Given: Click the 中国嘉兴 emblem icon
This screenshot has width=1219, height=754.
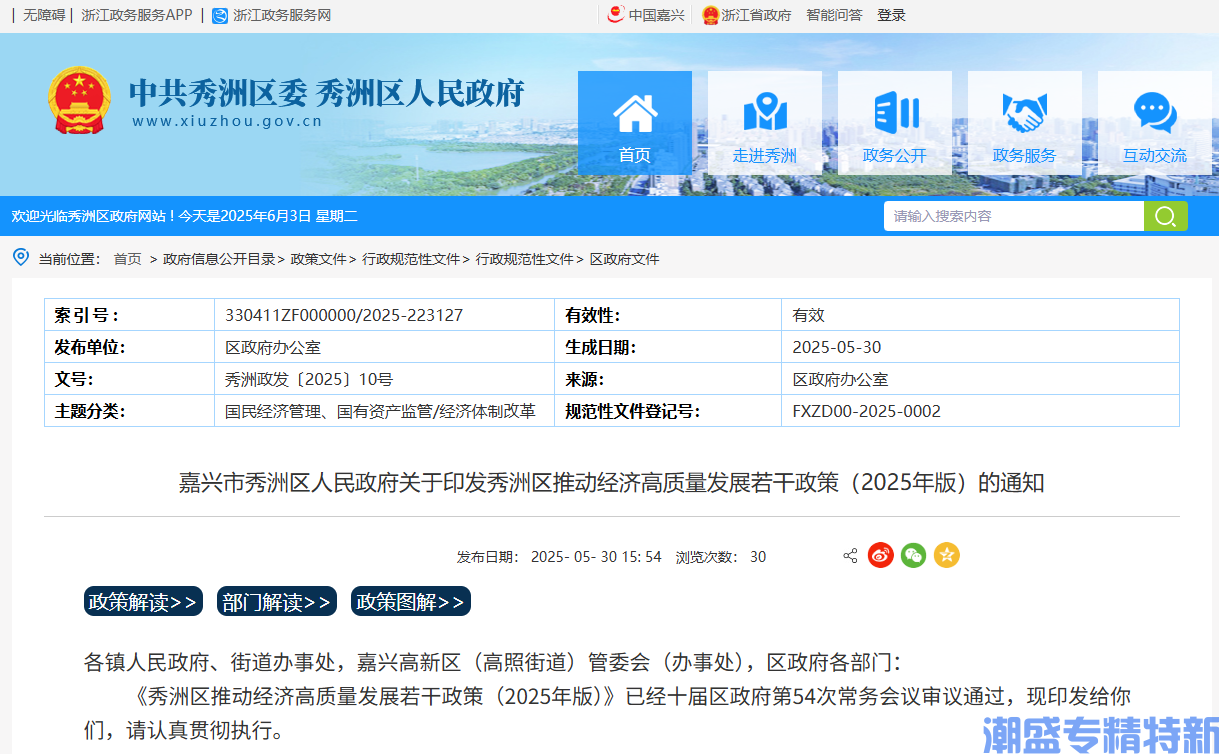Looking at the screenshot, I should coord(616,15).
